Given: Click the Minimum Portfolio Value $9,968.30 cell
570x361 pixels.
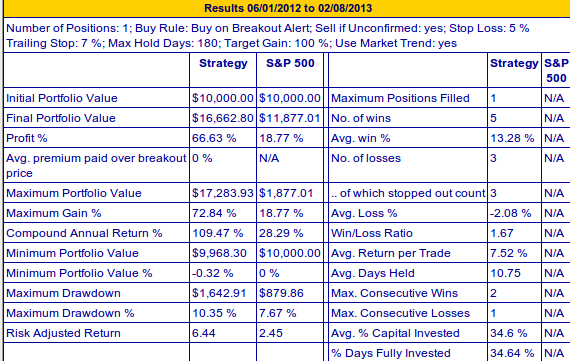Looking at the screenshot, I should pyautogui.click(x=223, y=253).
